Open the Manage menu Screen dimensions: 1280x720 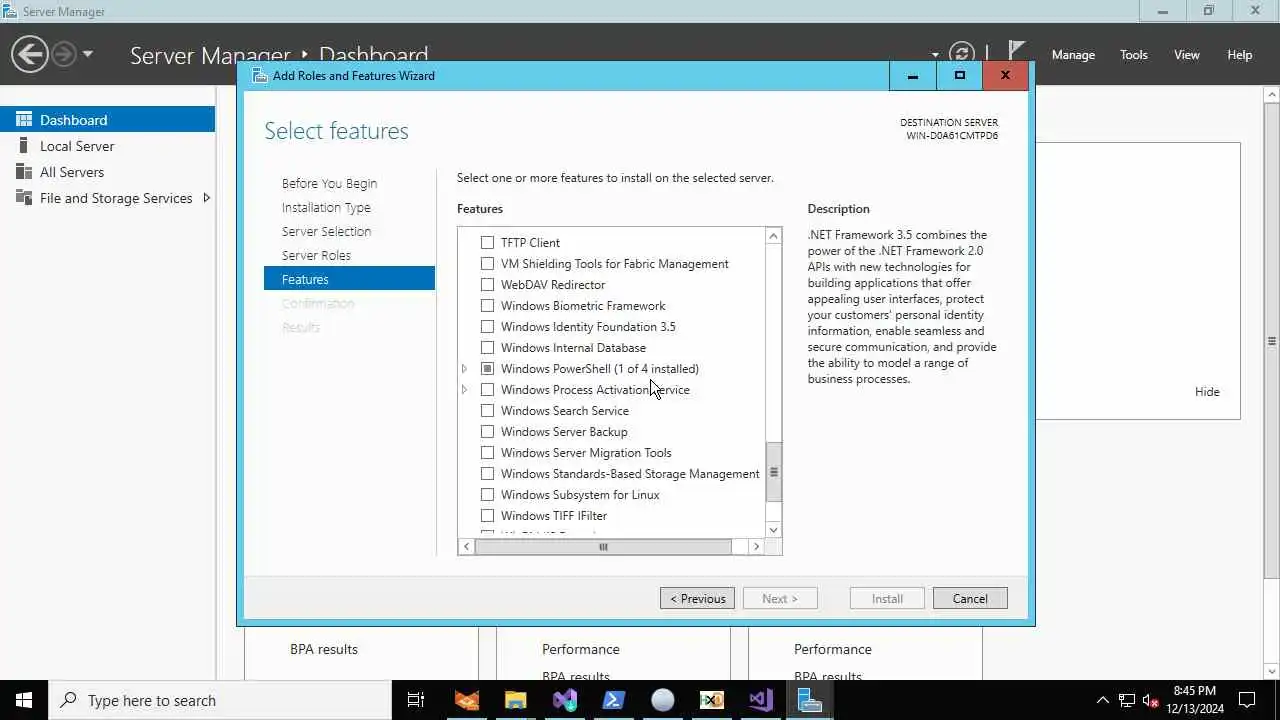tap(1073, 55)
